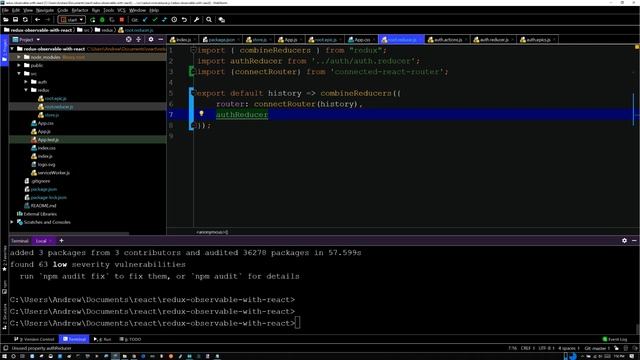Expand the auth folder
The image size is (640, 360).
(x=26, y=82)
